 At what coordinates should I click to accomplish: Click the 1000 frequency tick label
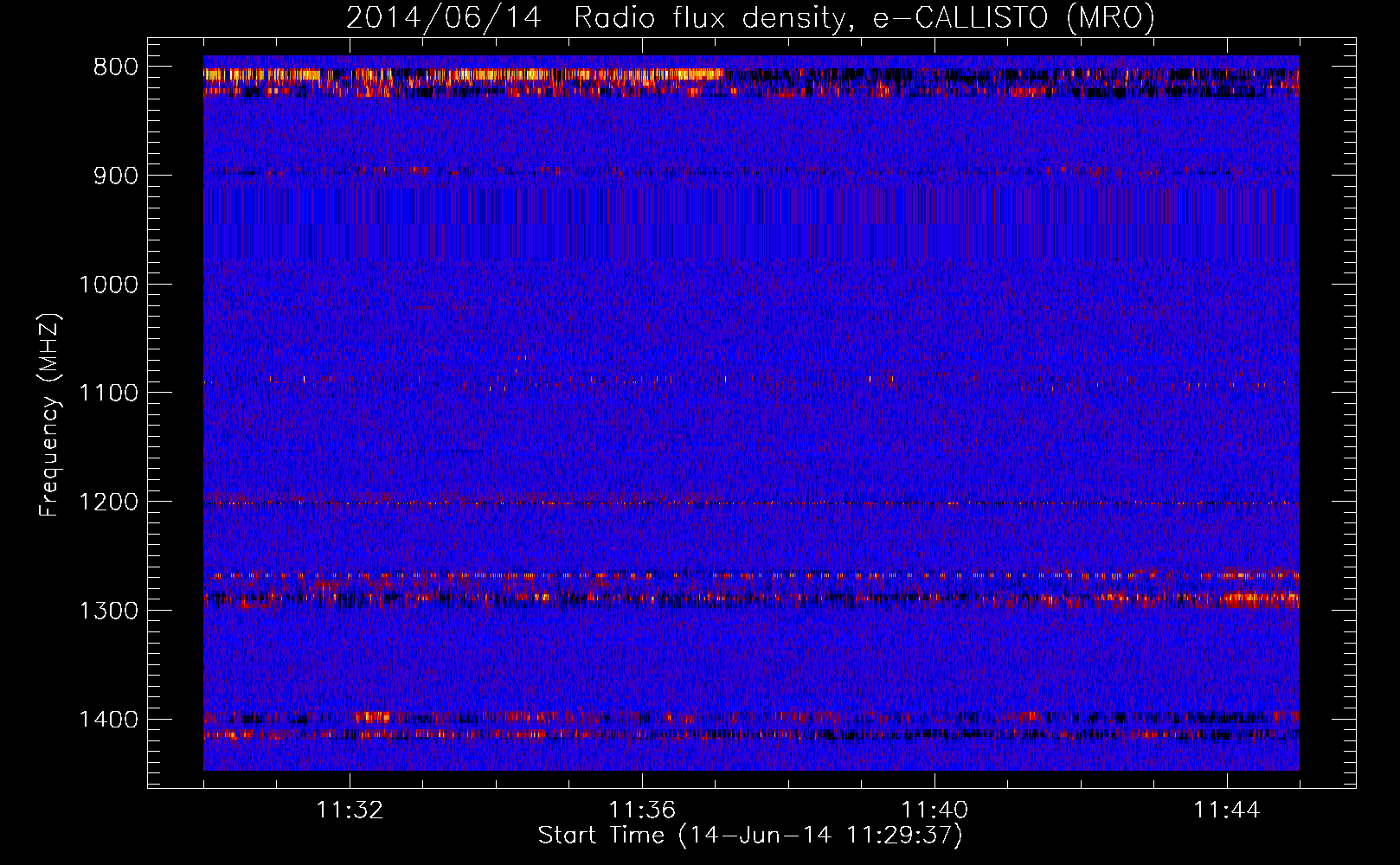point(108,285)
